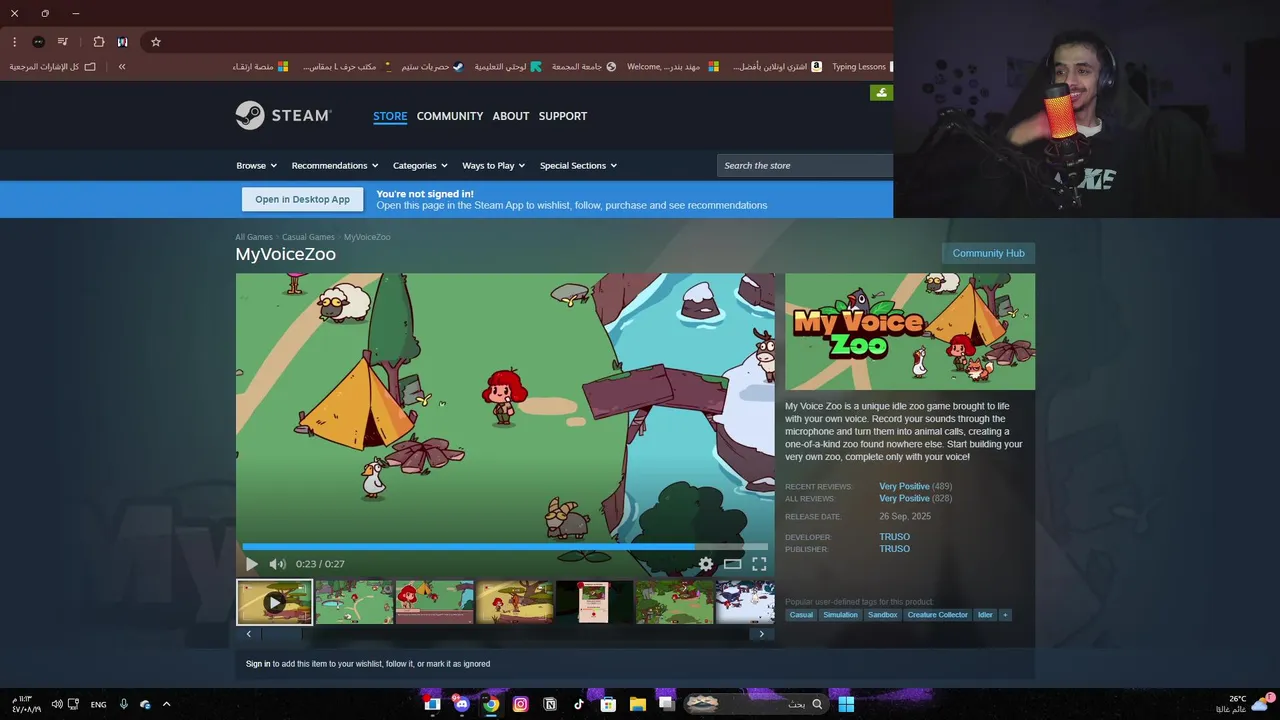Viewport: 1280px width, 720px height.
Task: Mute the trailer volume speaker icon
Action: pyautogui.click(x=277, y=564)
